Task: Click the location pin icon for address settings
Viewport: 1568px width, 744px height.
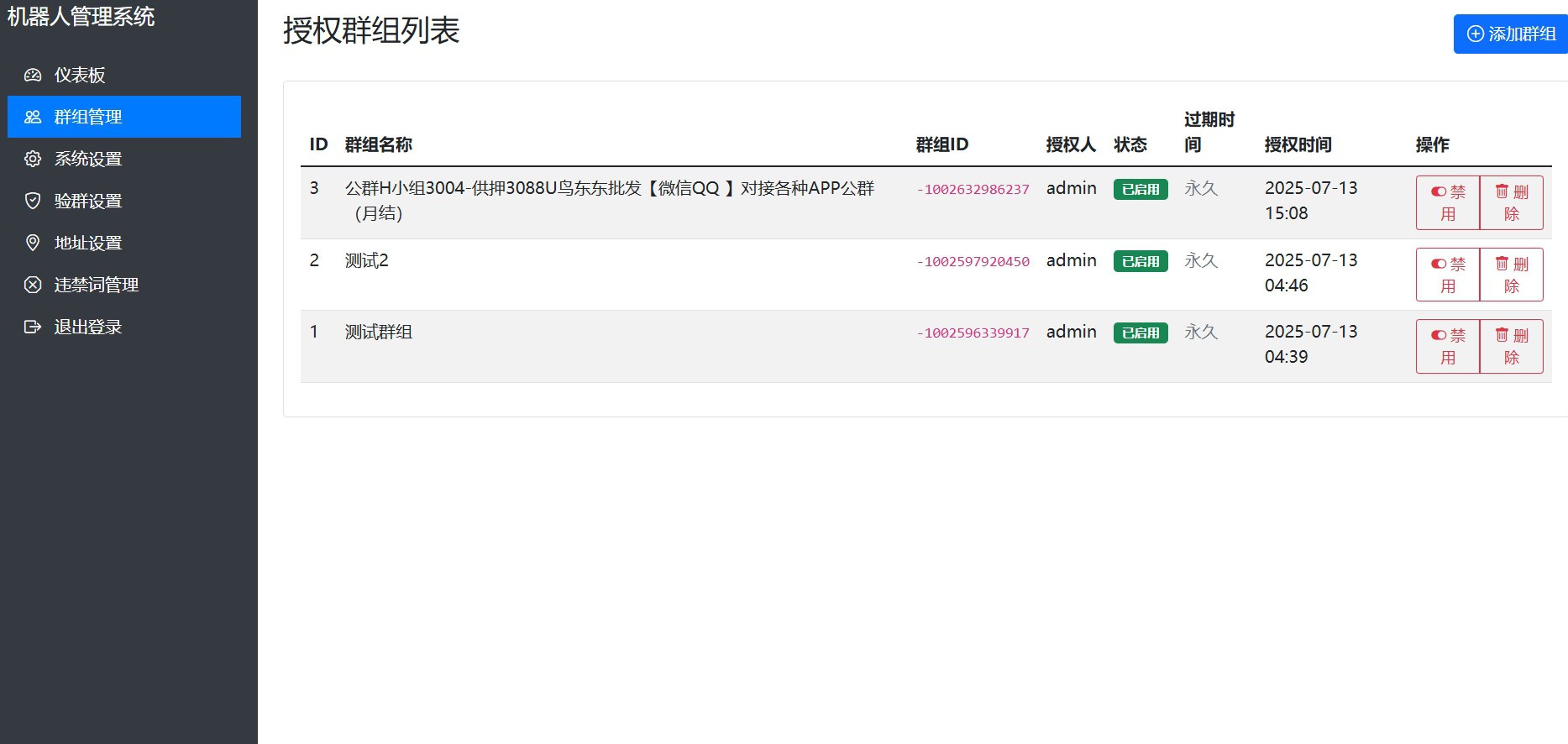Action: (33, 243)
